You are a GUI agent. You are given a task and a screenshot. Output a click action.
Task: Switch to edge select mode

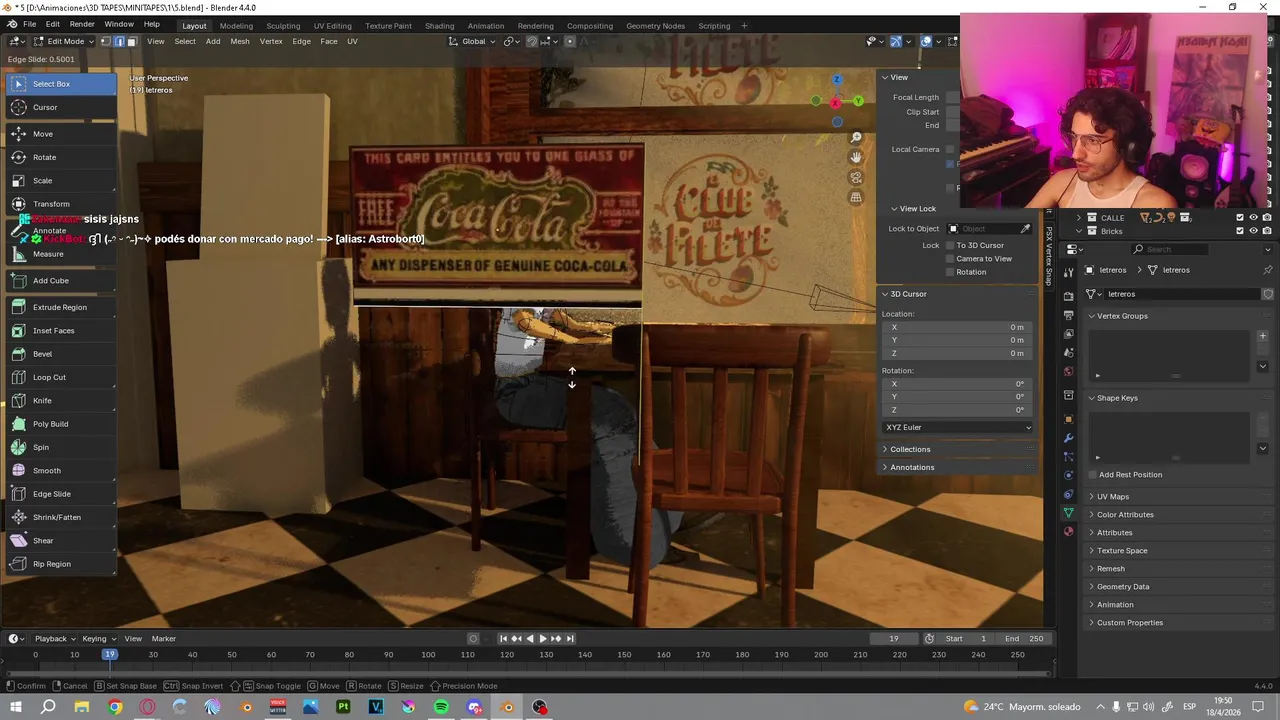click(x=118, y=41)
